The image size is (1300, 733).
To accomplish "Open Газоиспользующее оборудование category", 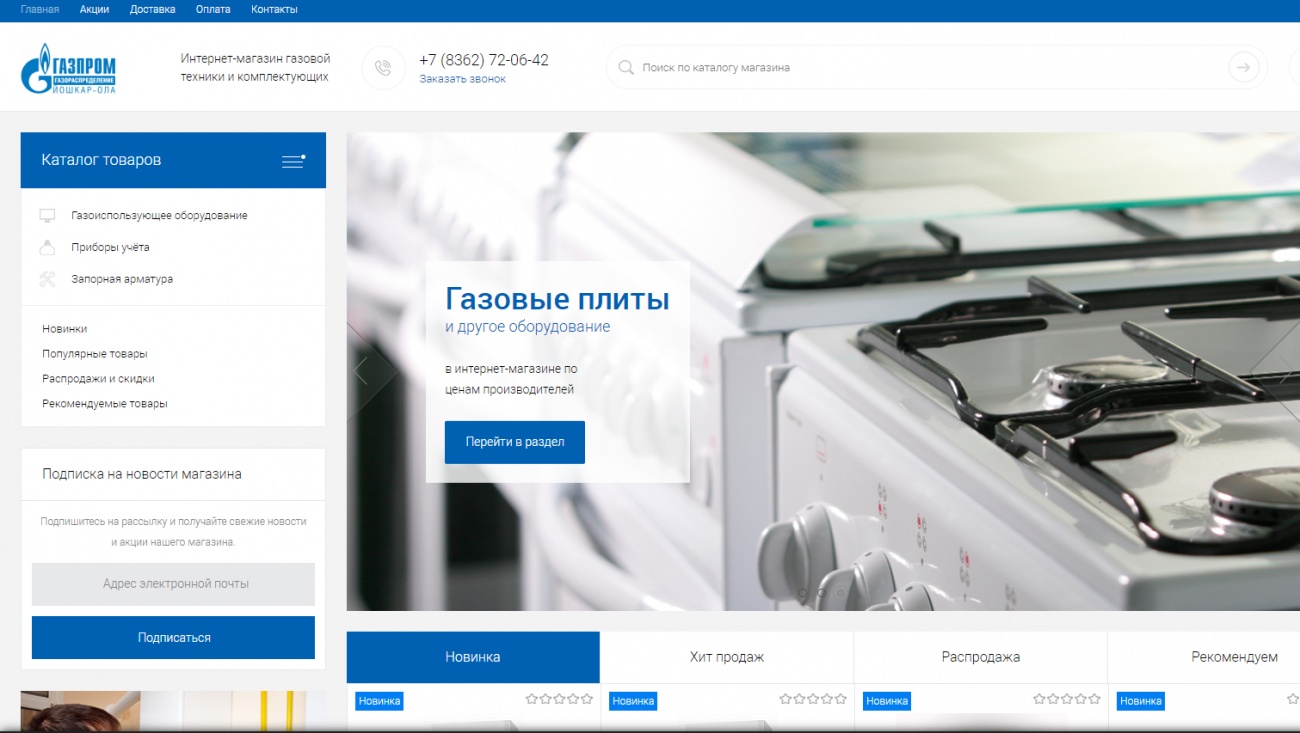I will pos(159,216).
